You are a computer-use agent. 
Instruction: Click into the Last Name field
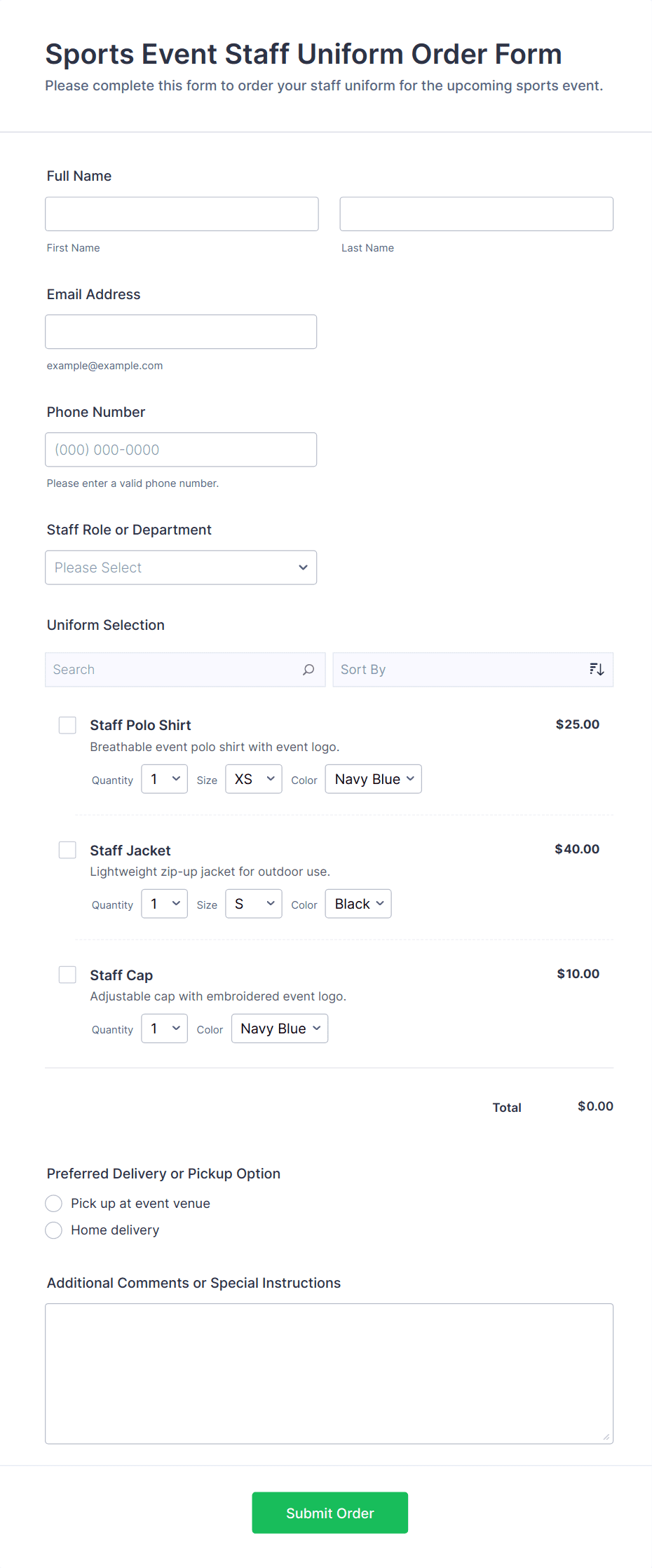coord(476,214)
